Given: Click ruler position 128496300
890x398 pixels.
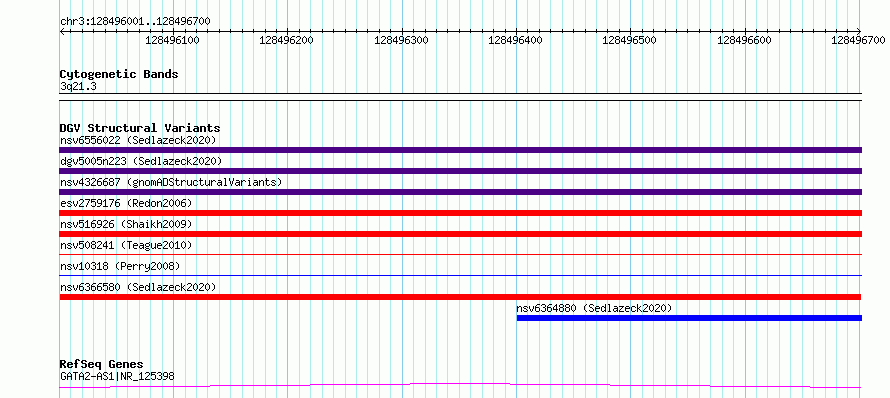Looking at the screenshot, I should (401, 40).
